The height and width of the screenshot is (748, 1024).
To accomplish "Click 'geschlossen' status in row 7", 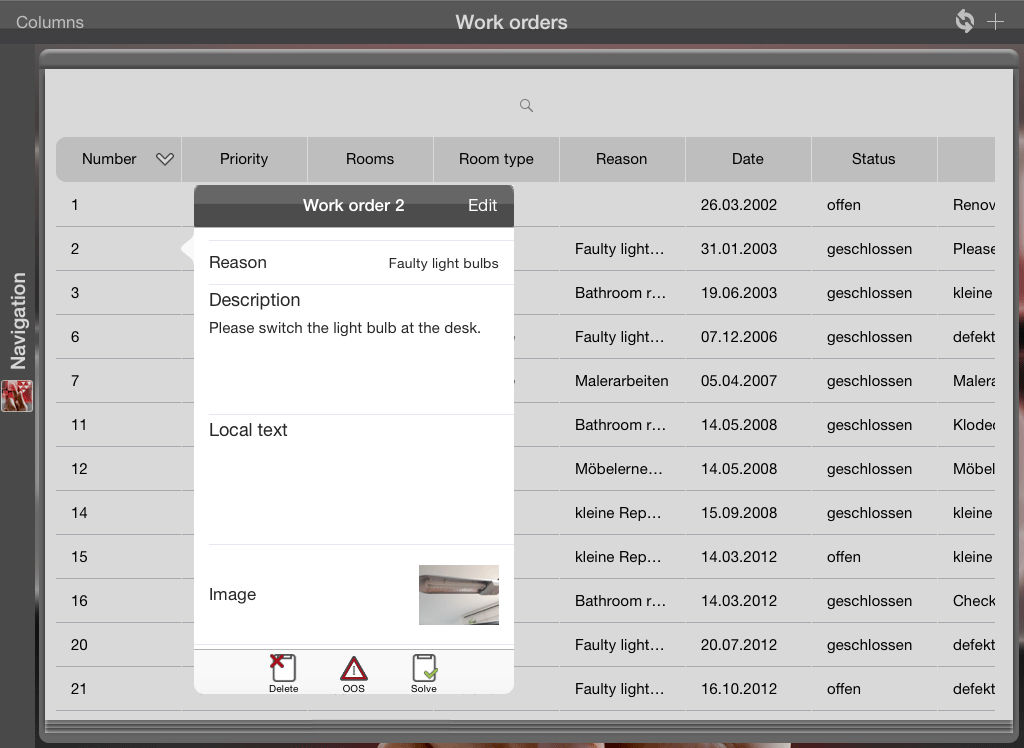I will click(869, 381).
